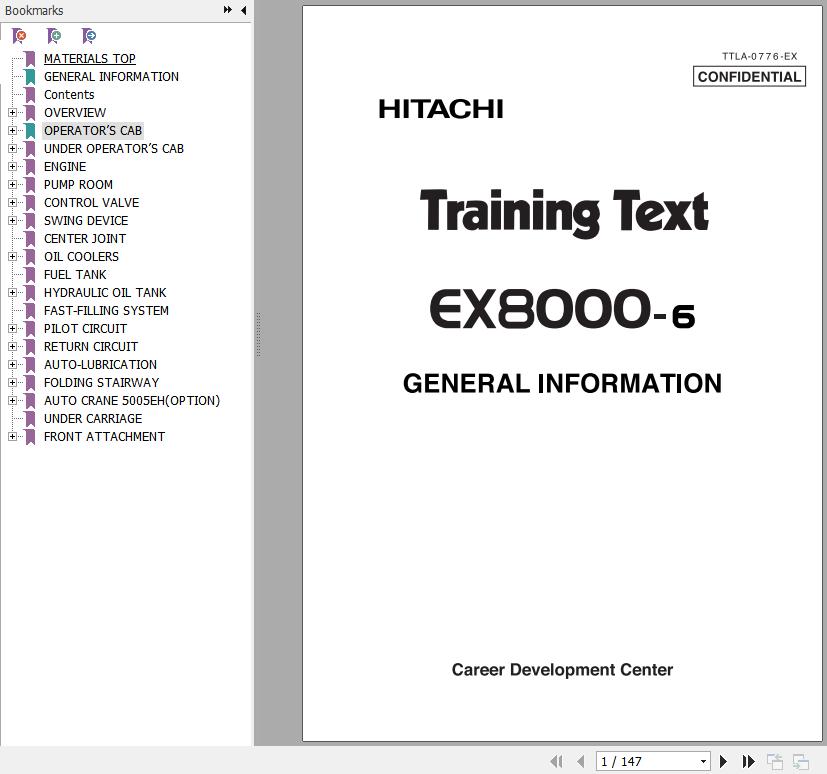
Task: Expand the FOLDING STAIRWAY bookmark
Action: pos(12,382)
